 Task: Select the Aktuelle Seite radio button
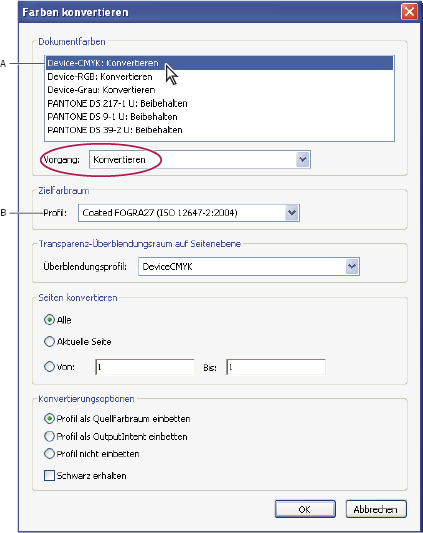(x=49, y=341)
